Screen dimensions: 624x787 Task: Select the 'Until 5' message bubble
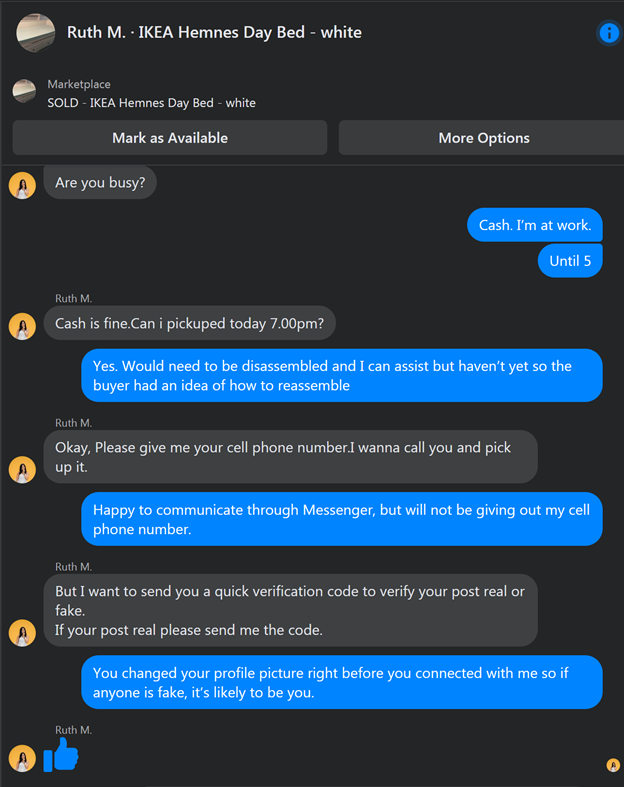[x=570, y=260]
